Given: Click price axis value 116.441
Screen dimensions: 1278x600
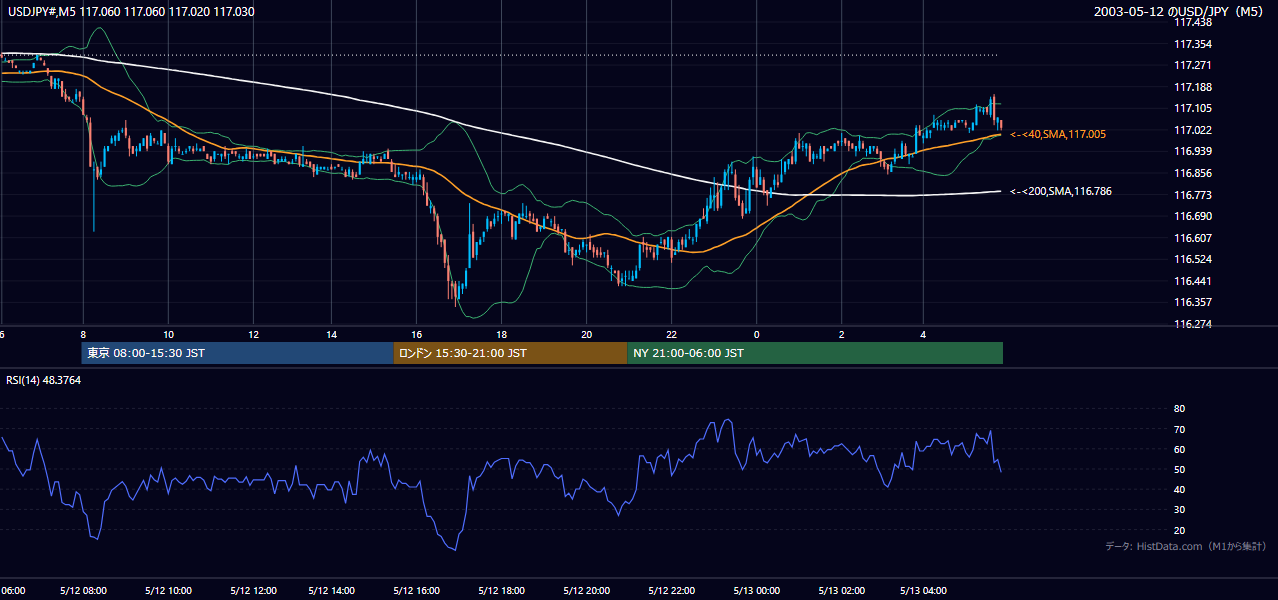Looking at the screenshot, I should point(1192,281).
